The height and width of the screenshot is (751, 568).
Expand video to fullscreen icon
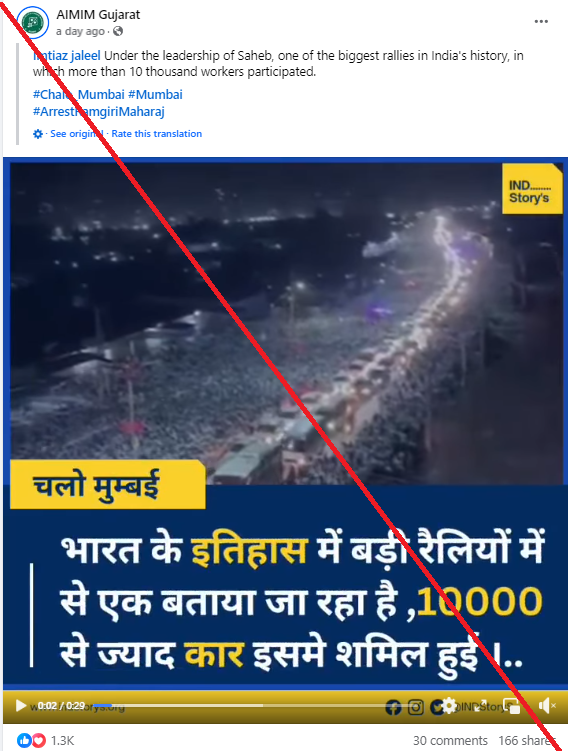(480, 706)
